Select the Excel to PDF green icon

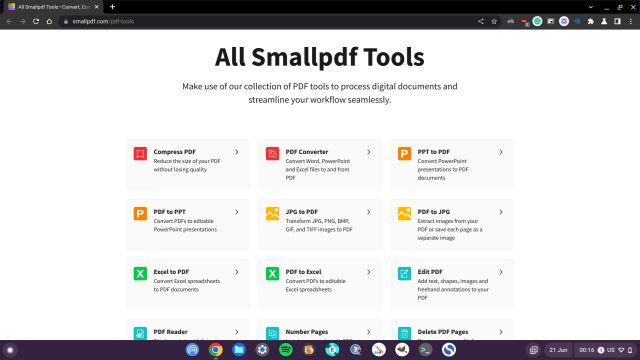click(x=140, y=273)
